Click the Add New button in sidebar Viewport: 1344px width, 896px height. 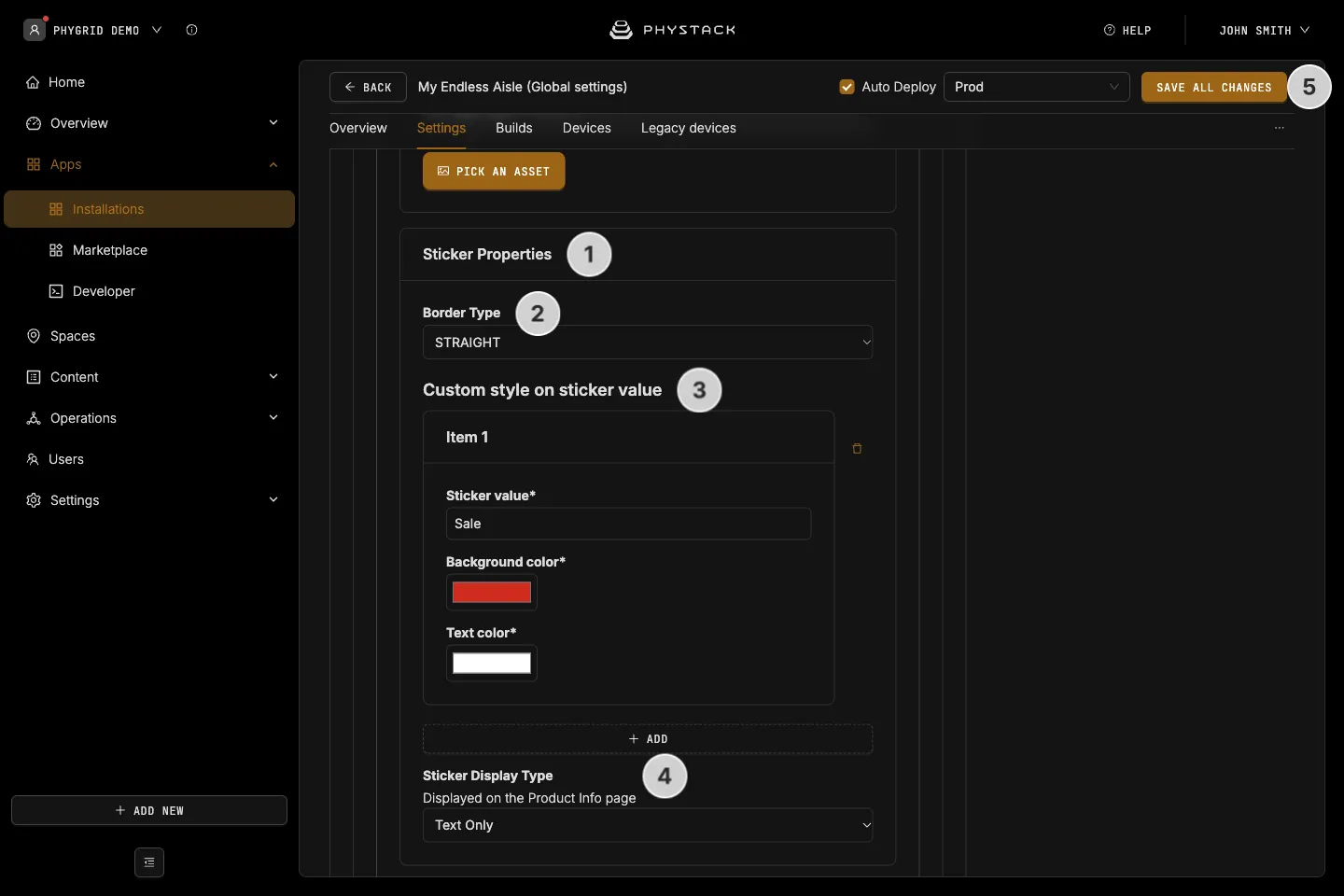tap(149, 810)
